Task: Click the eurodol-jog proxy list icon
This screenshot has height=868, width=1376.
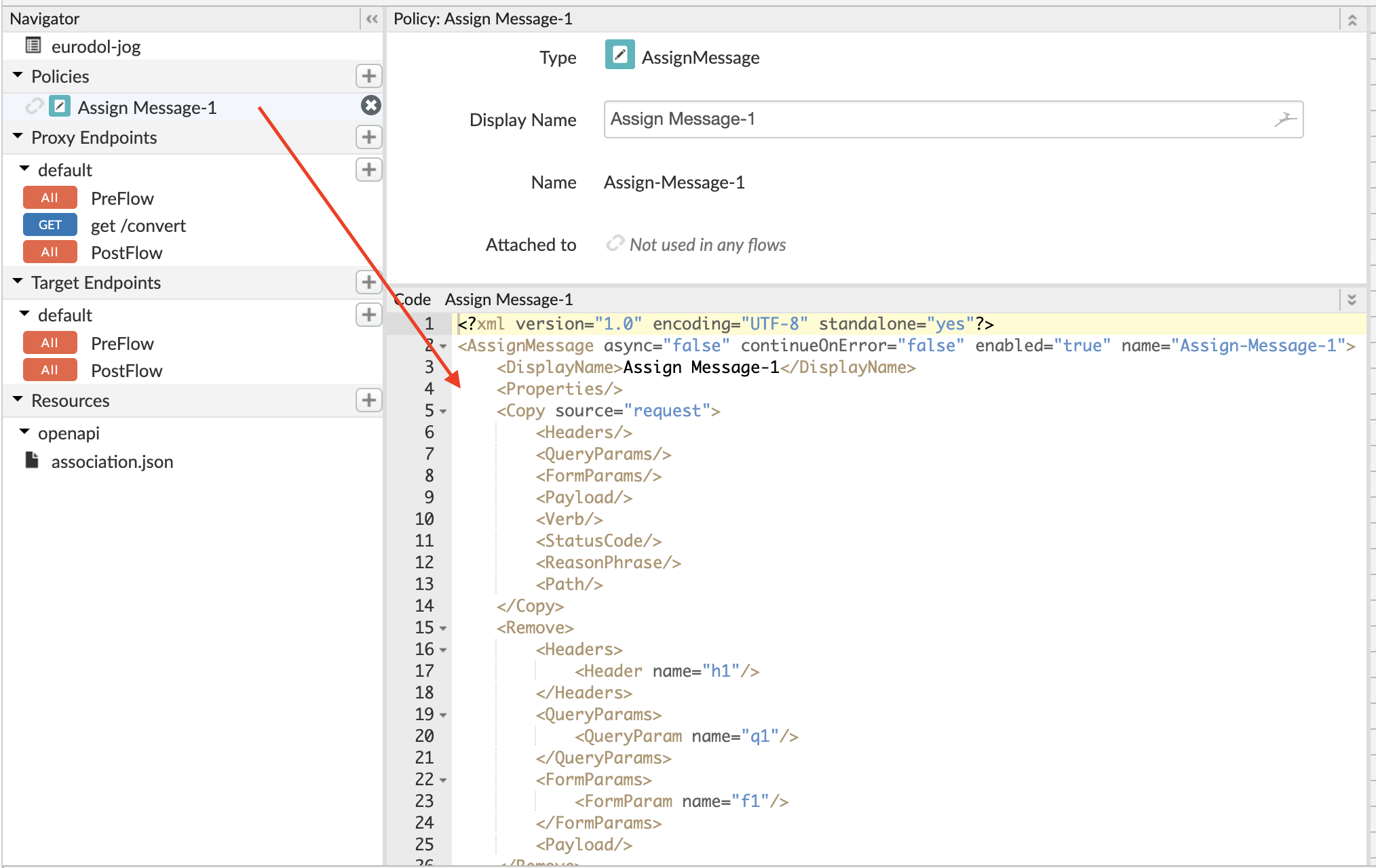Action: point(33,45)
